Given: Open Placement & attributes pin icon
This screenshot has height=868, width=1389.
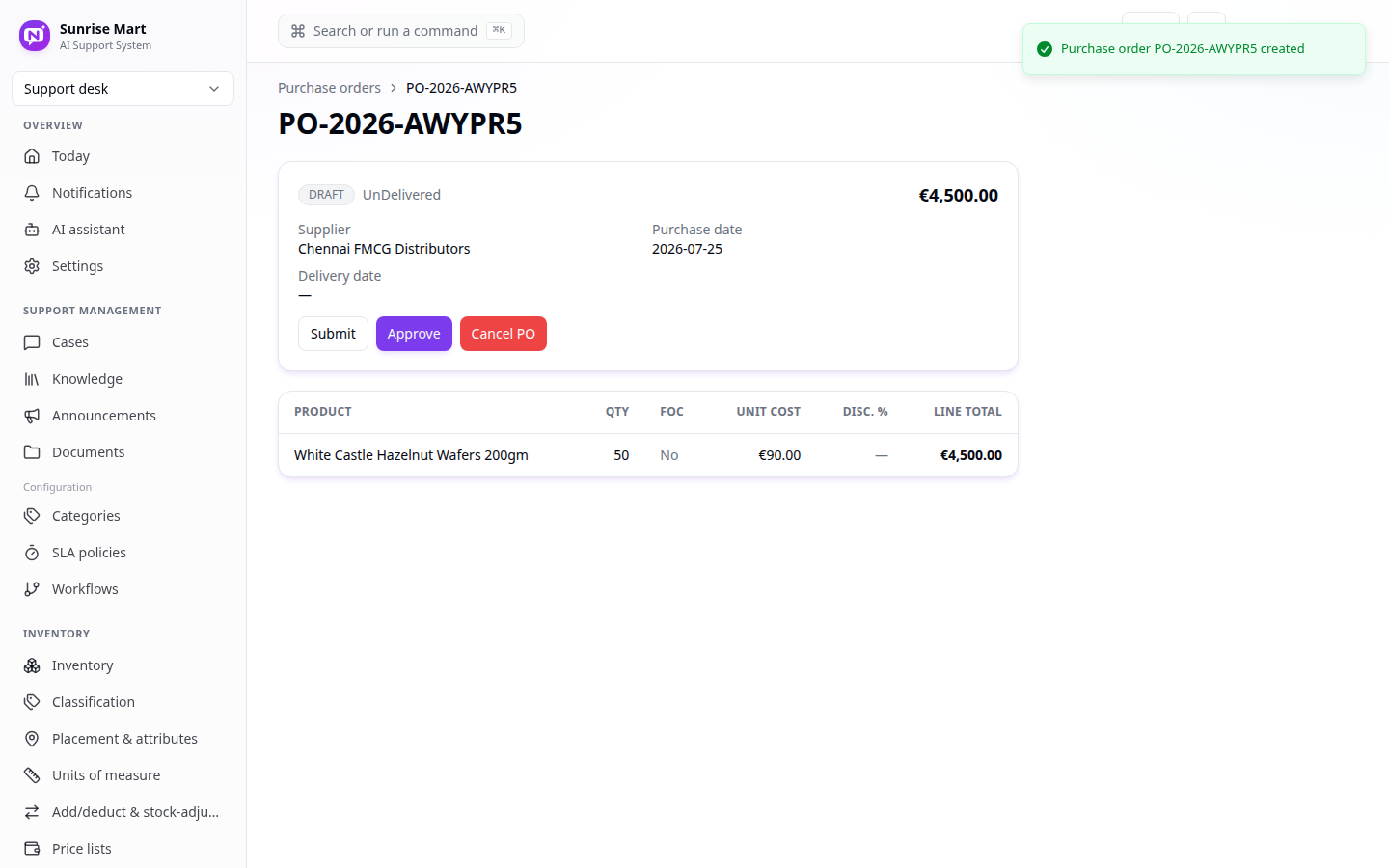Looking at the screenshot, I should pos(32,739).
